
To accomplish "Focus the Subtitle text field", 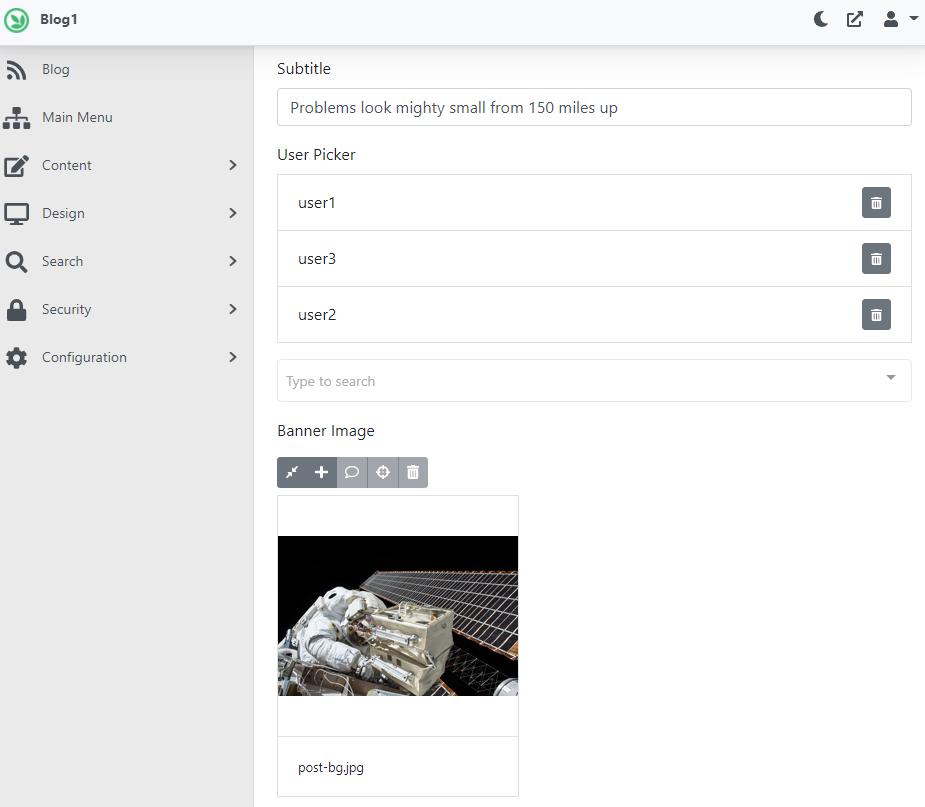I will 594,107.
